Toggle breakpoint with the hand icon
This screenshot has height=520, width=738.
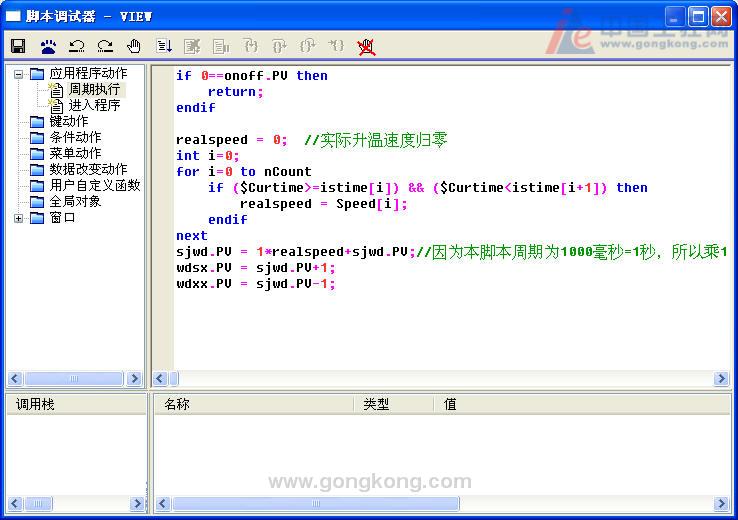tap(134, 46)
